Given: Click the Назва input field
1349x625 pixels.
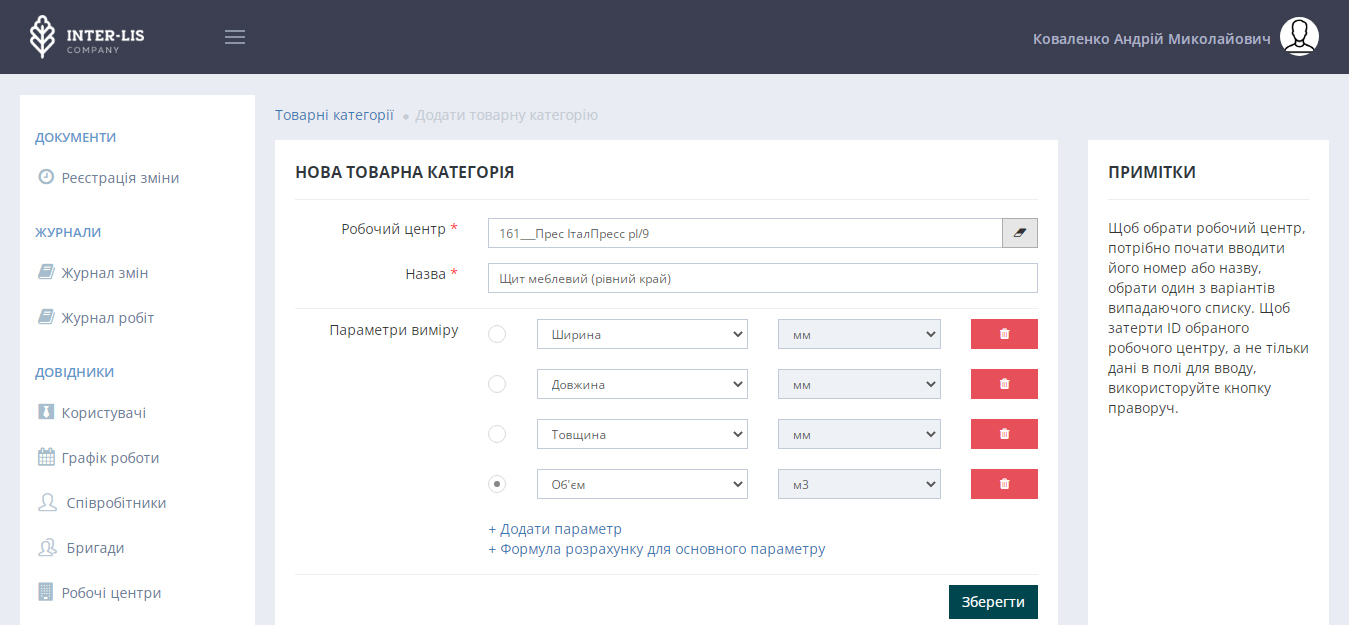Looking at the screenshot, I should (762, 278).
